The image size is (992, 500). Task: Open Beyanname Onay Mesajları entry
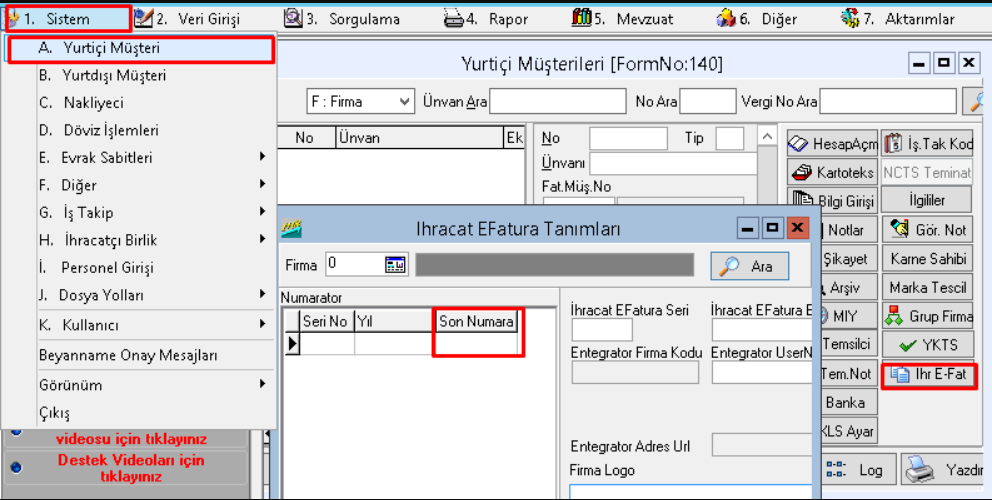point(139,356)
